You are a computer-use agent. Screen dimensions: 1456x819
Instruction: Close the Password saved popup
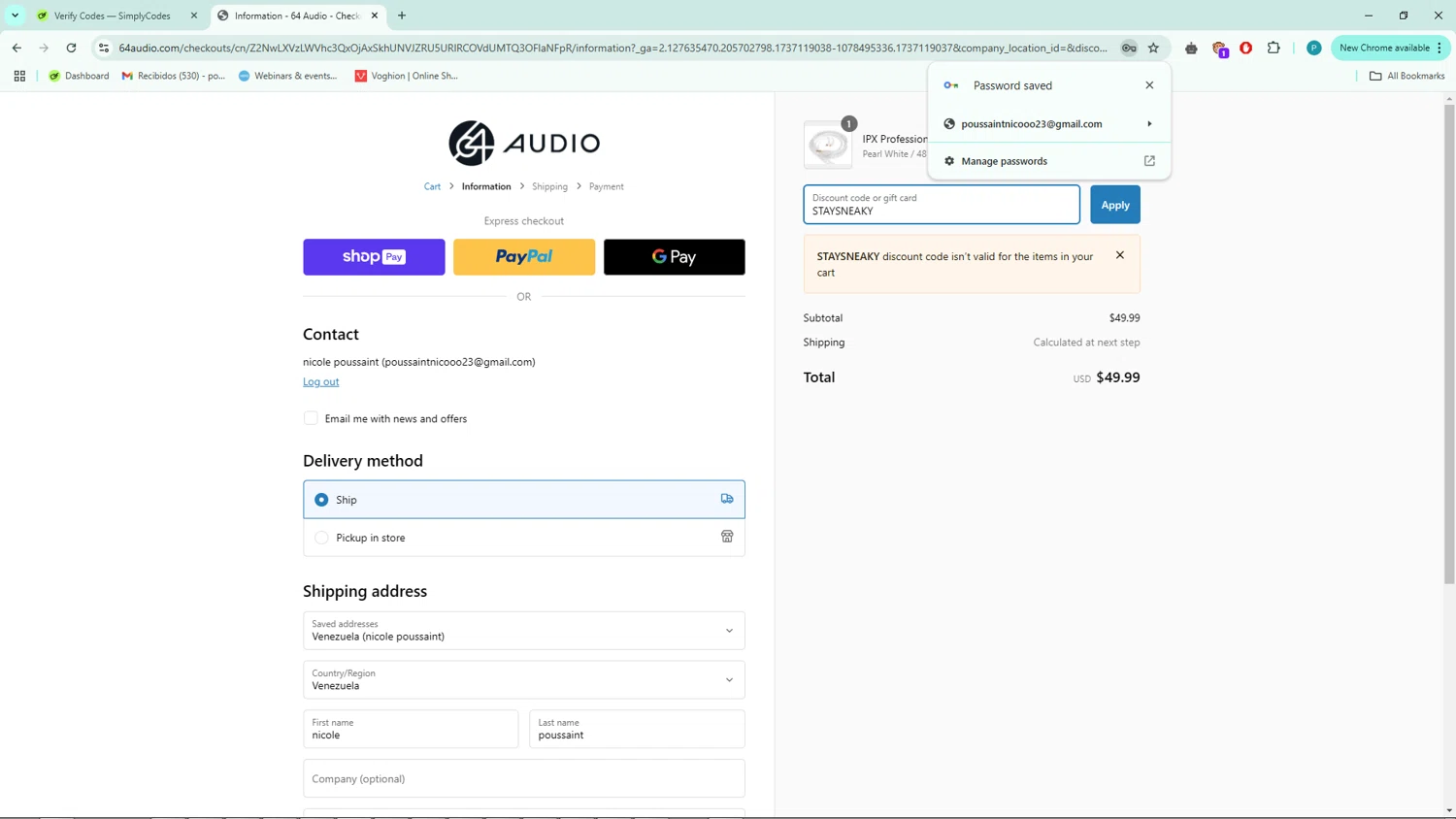click(x=1149, y=85)
